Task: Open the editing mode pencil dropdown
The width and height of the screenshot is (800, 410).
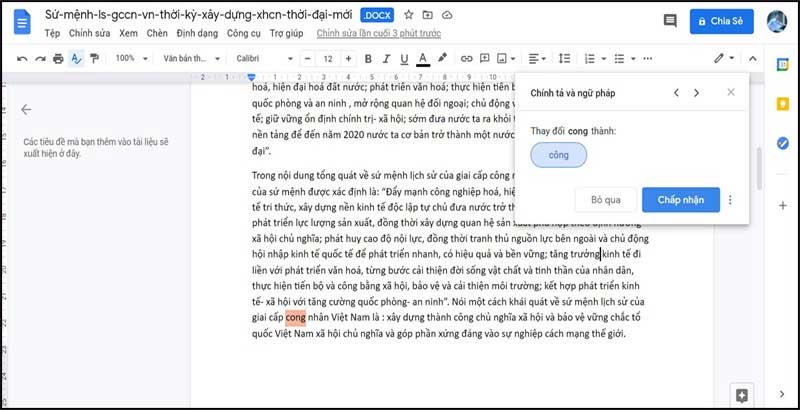Action: [x=724, y=58]
